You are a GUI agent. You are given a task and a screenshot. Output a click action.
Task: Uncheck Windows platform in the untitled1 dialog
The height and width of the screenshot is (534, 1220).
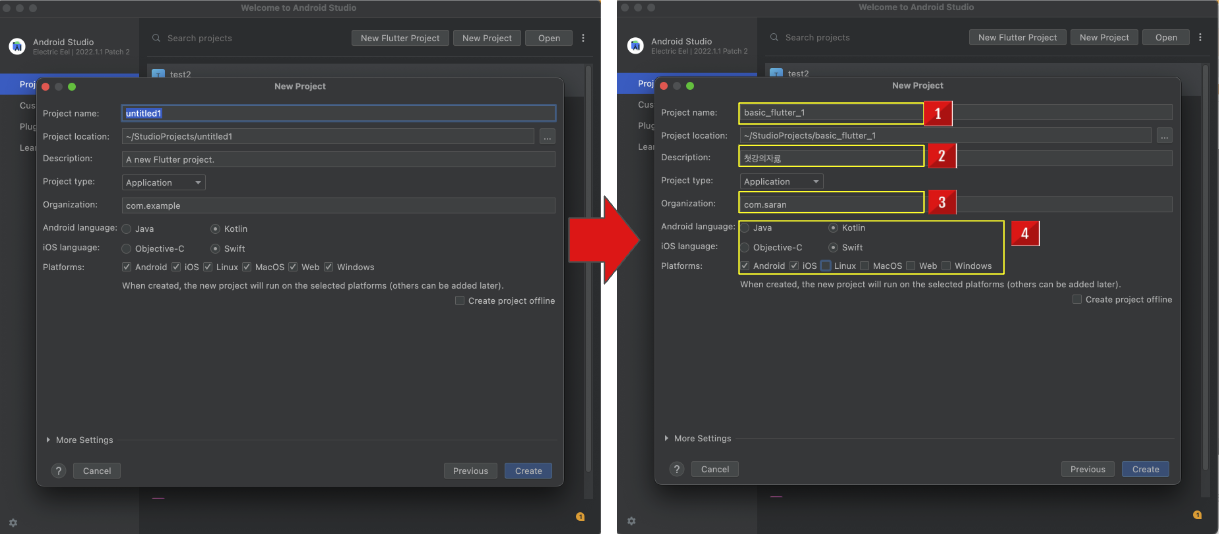(x=328, y=267)
